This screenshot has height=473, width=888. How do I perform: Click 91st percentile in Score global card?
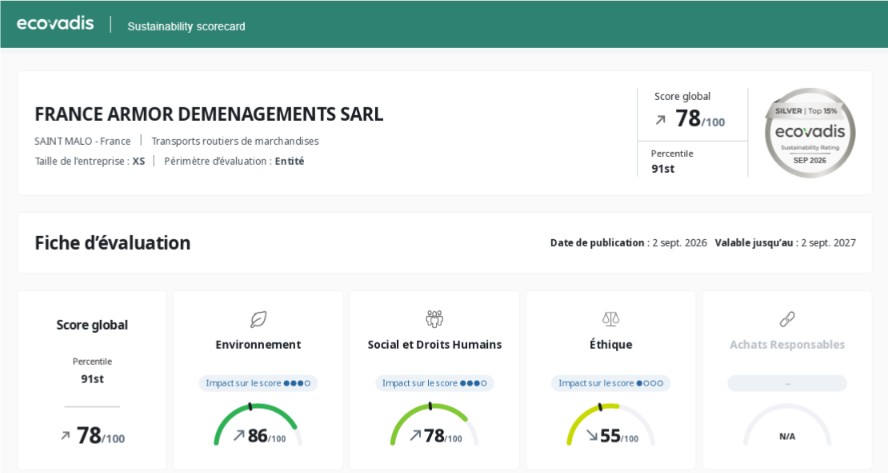pos(92,379)
